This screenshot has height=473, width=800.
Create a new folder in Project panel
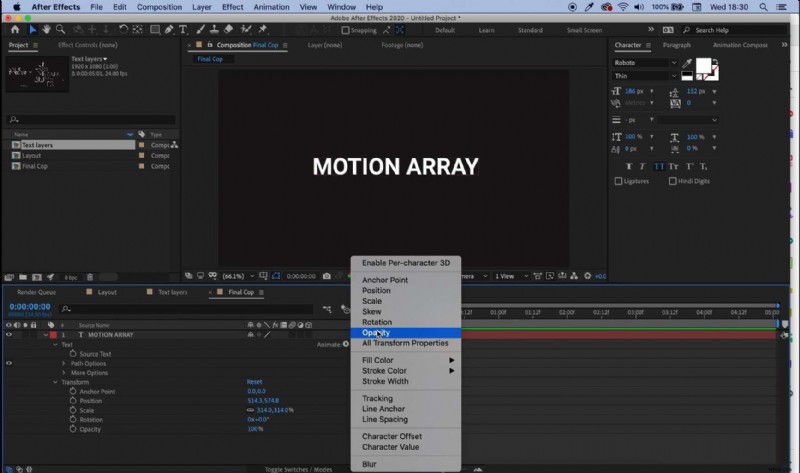point(23,277)
